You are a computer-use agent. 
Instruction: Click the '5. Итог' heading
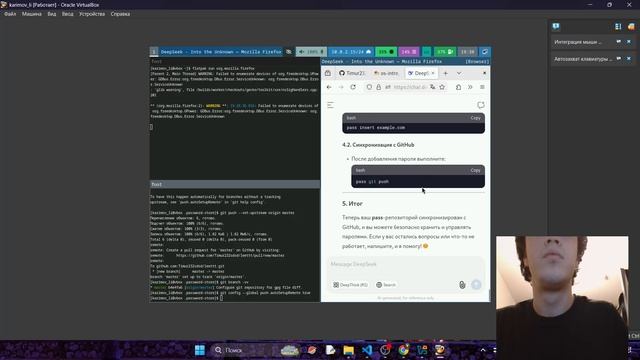(x=352, y=204)
